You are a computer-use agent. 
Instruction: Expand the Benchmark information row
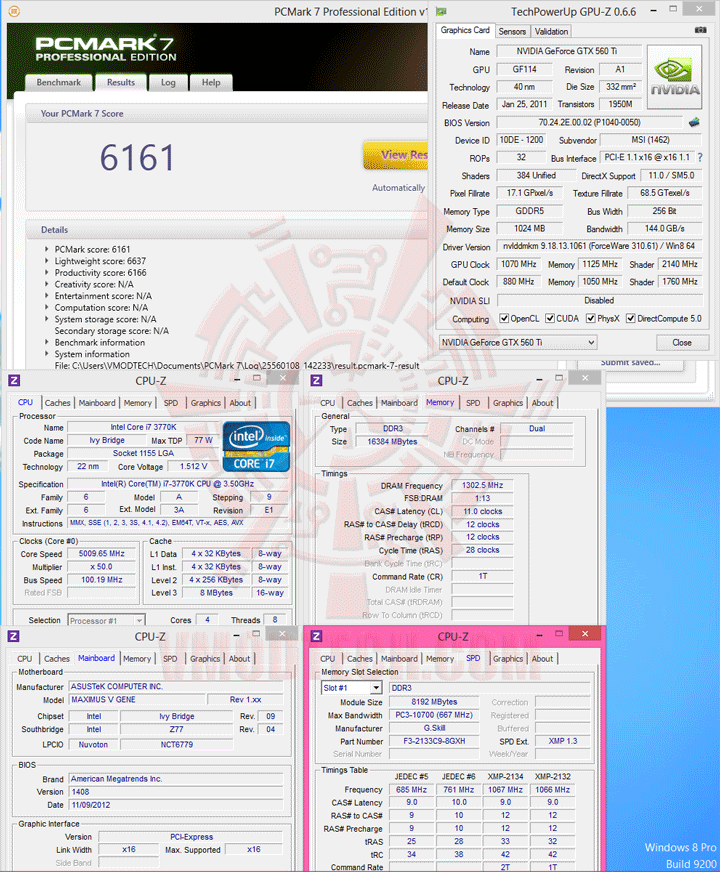[47, 343]
